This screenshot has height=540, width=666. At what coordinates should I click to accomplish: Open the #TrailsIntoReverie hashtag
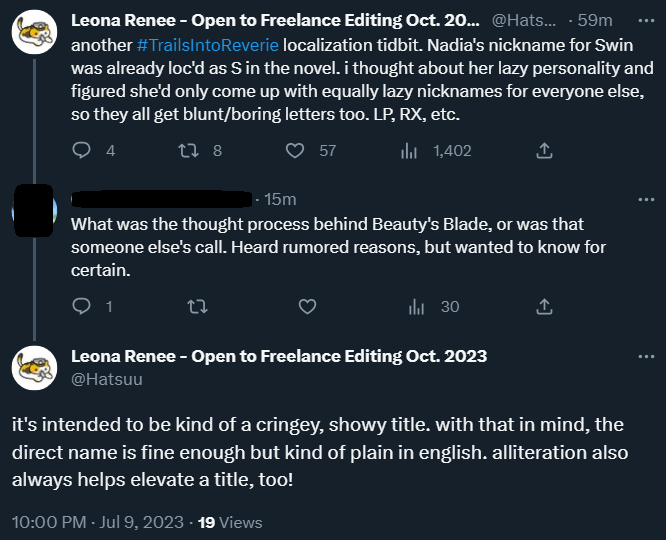click(208, 45)
